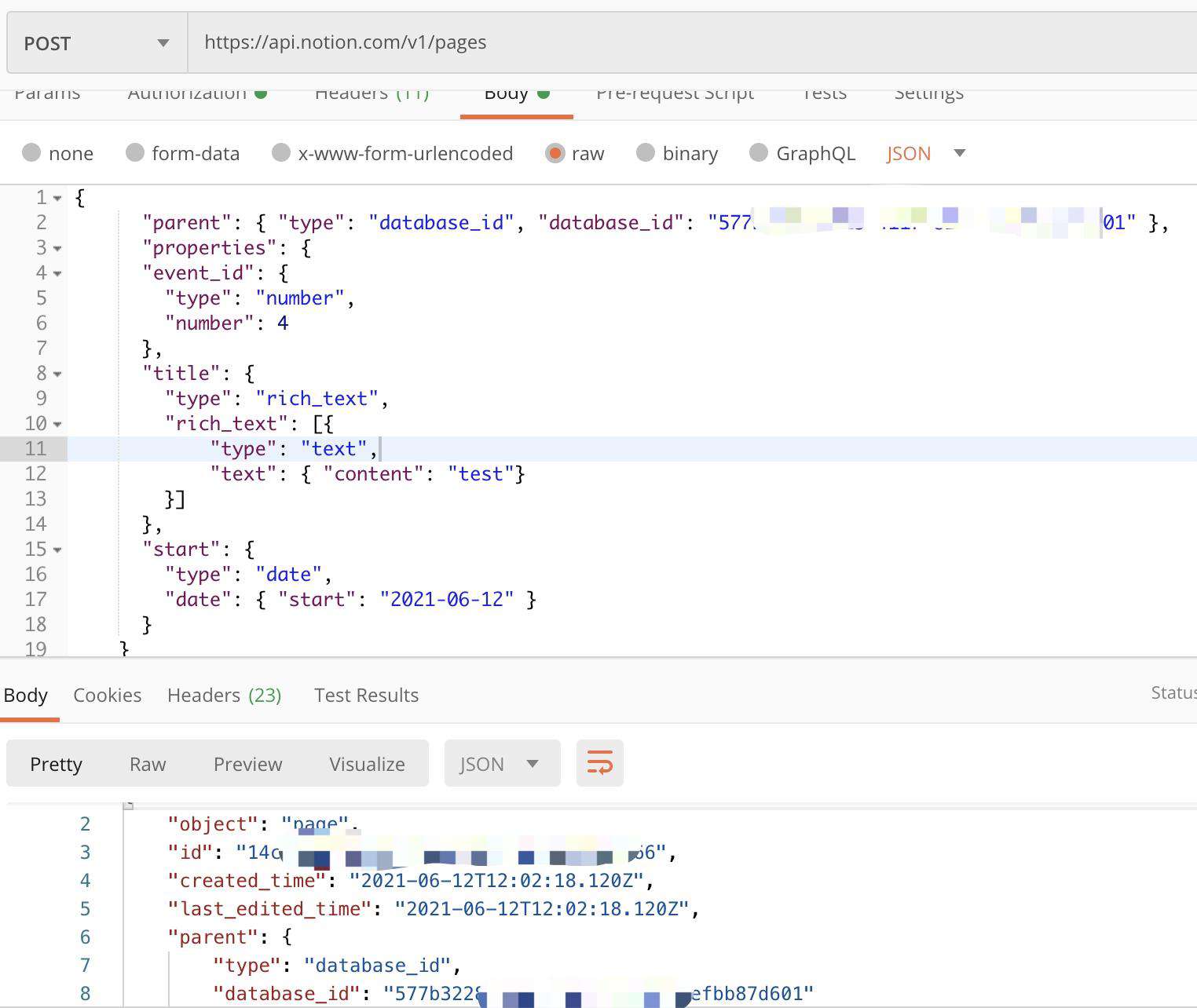Collapse the properties block at line 3
The image size is (1197, 1008).
[x=57, y=249]
